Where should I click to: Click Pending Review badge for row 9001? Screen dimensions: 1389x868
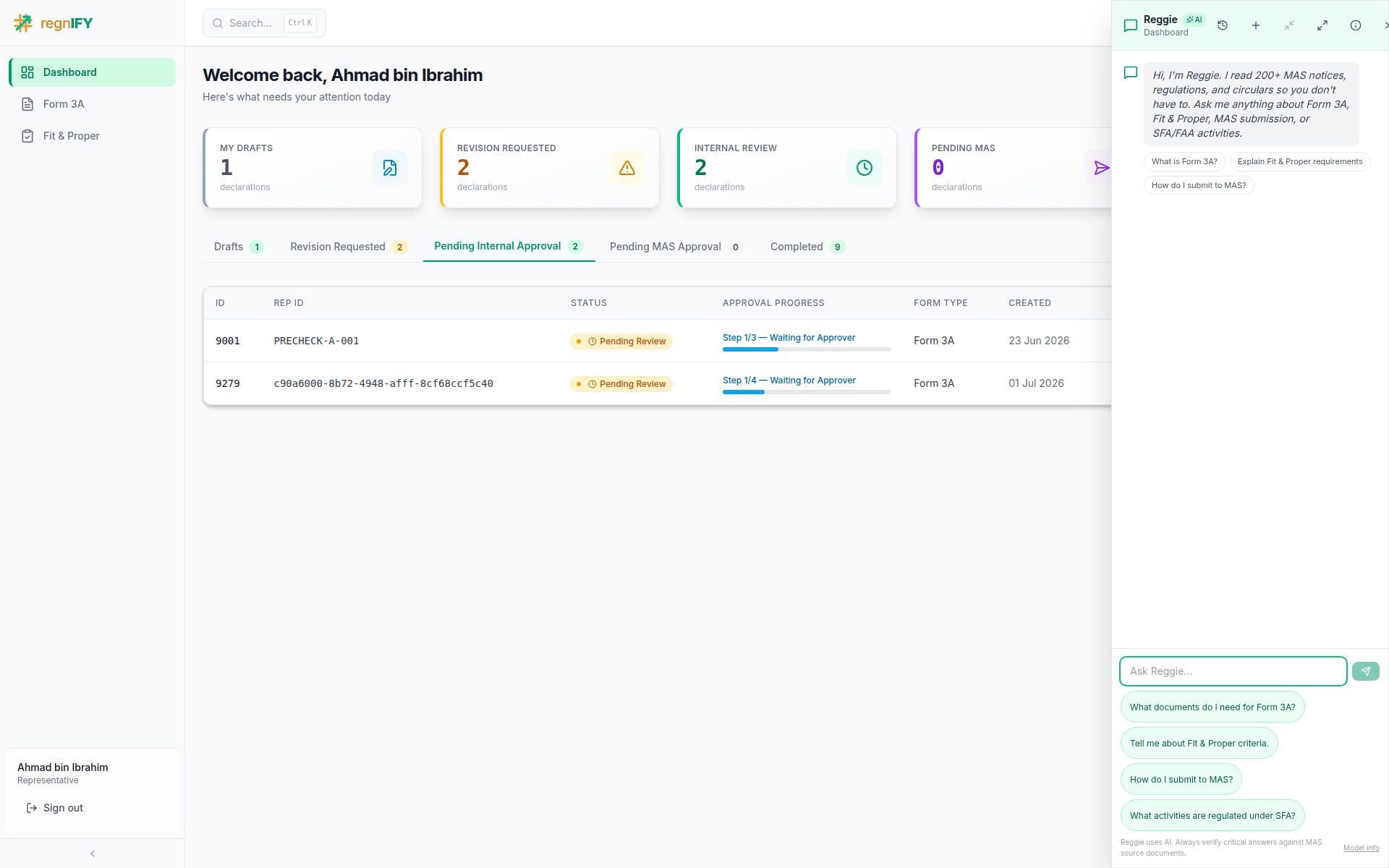(621, 341)
